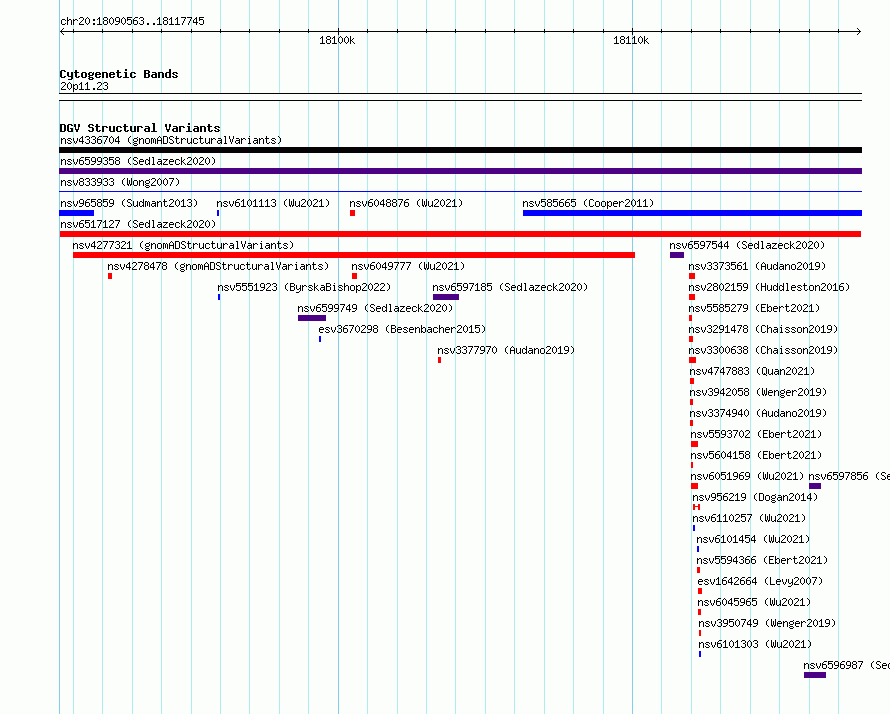Click nsv6051969 (Wu2021) label
890x714 pixels.
(747, 476)
